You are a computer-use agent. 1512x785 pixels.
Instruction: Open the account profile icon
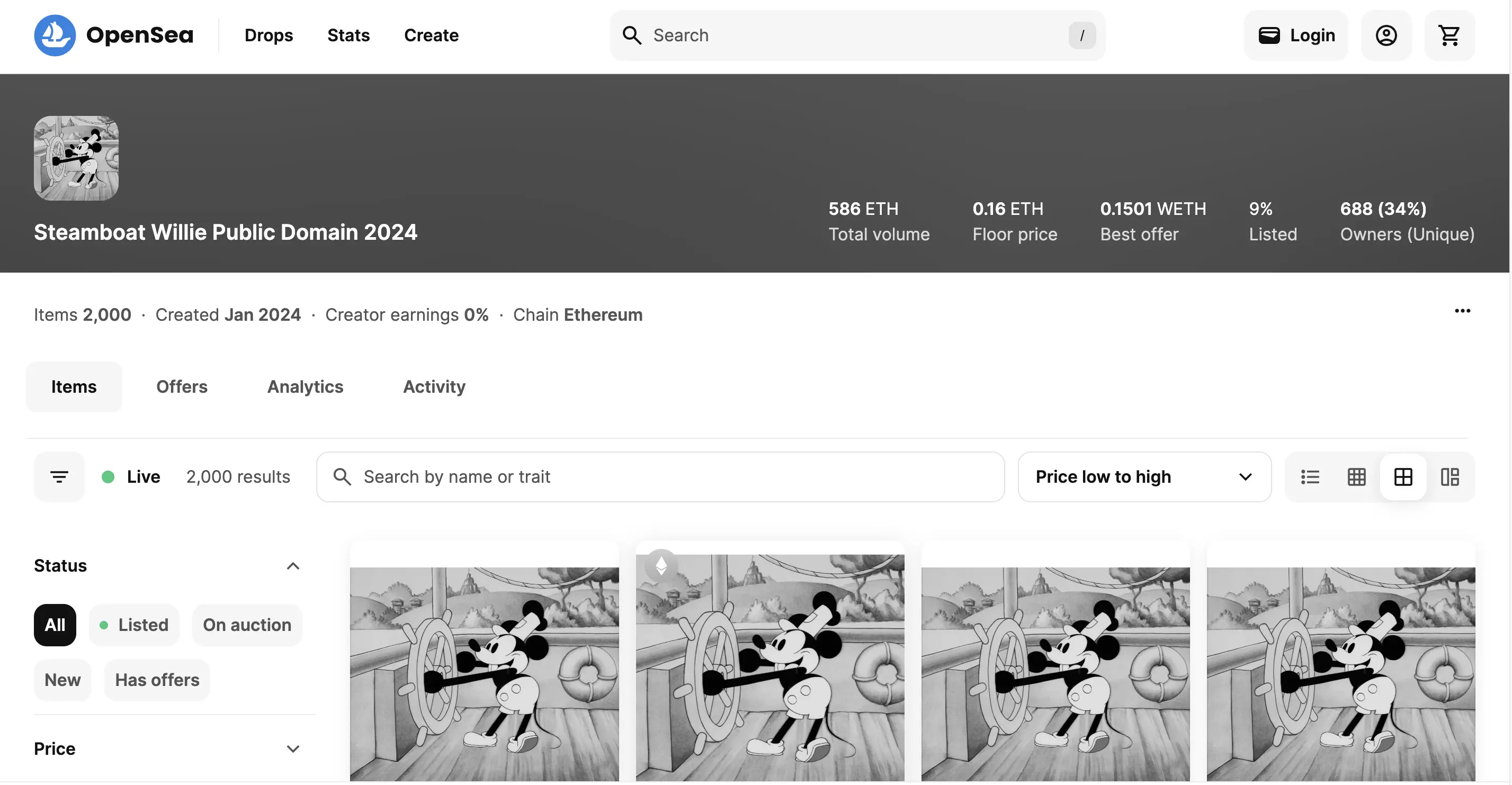click(1386, 35)
